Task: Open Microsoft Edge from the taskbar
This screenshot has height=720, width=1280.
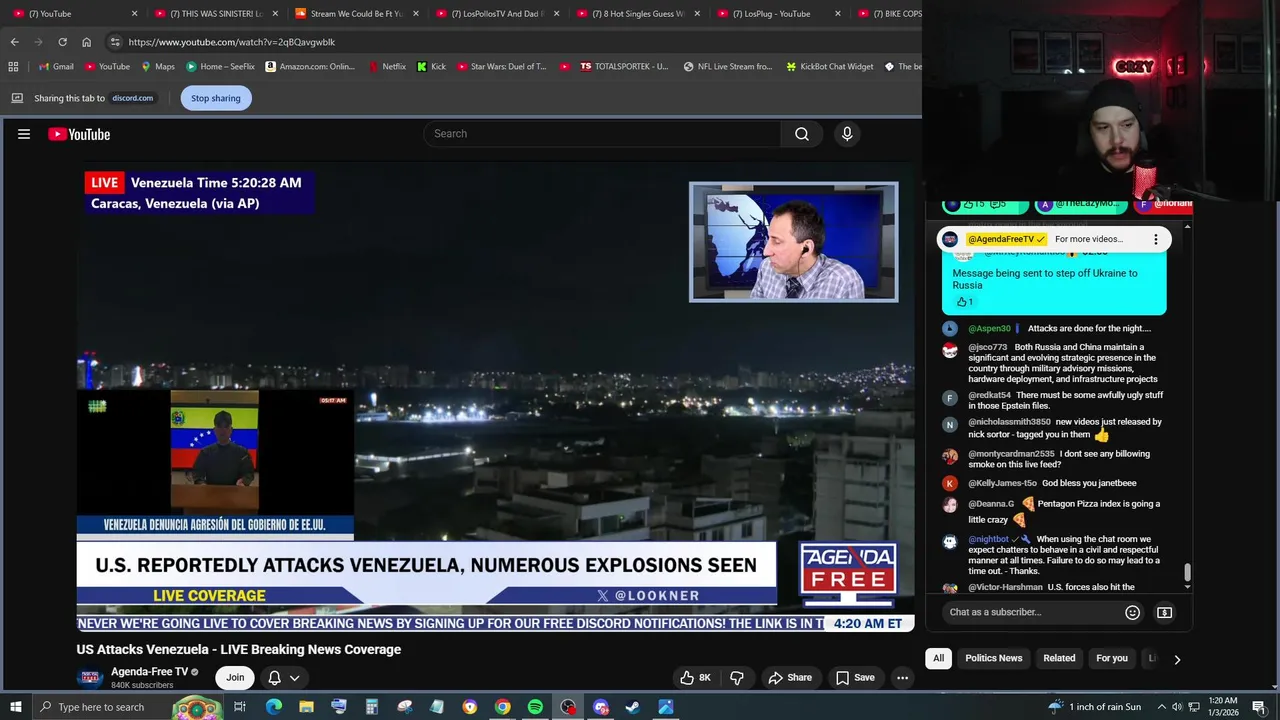Action: 273,707
